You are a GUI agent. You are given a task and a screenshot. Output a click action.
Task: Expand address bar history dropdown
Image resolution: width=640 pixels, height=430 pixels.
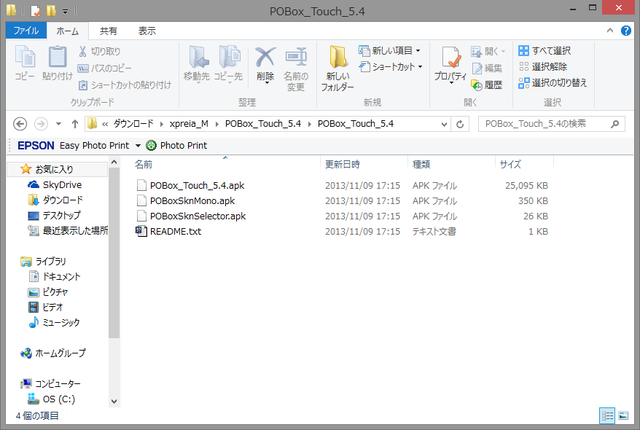pos(444,124)
